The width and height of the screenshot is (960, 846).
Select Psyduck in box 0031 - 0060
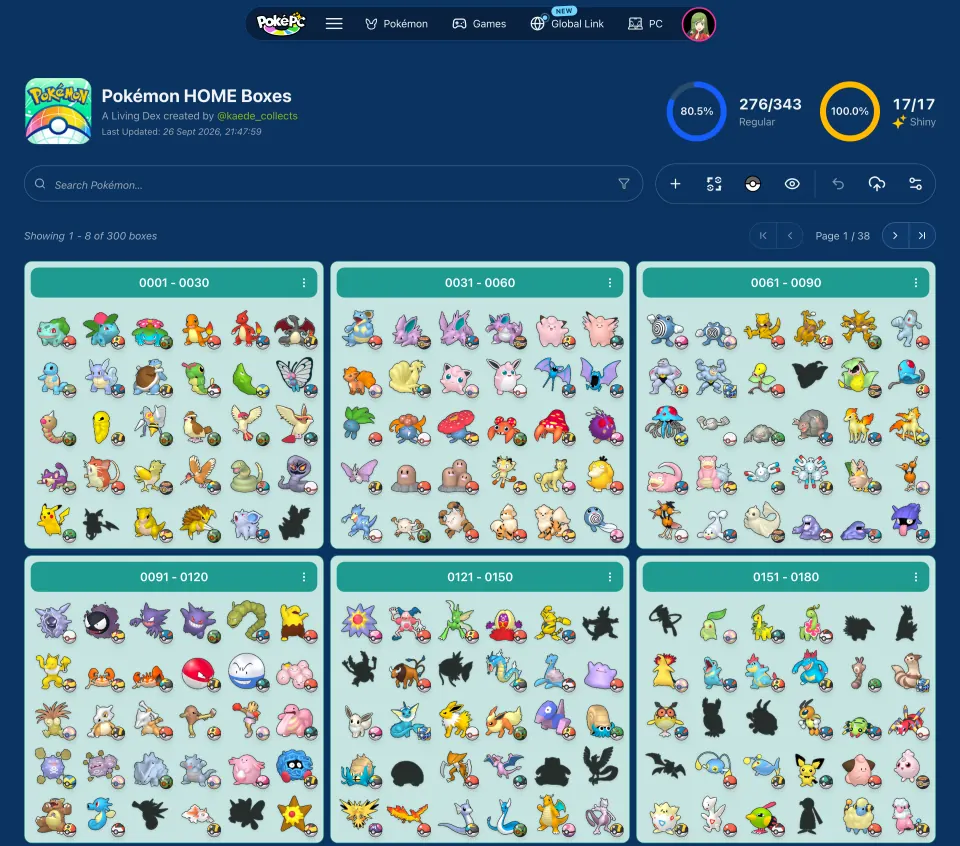click(x=604, y=474)
